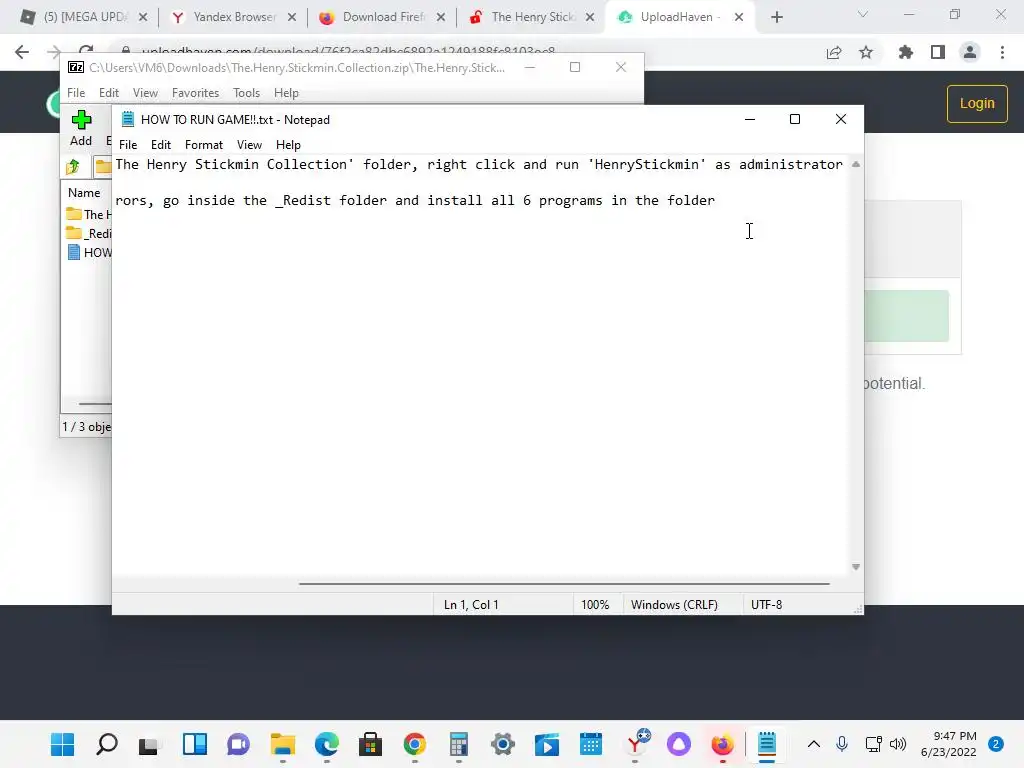Image resolution: width=1024 pixels, height=768 pixels.
Task: Click Notepad horizontal scrollbar thumb
Action: (x=564, y=584)
